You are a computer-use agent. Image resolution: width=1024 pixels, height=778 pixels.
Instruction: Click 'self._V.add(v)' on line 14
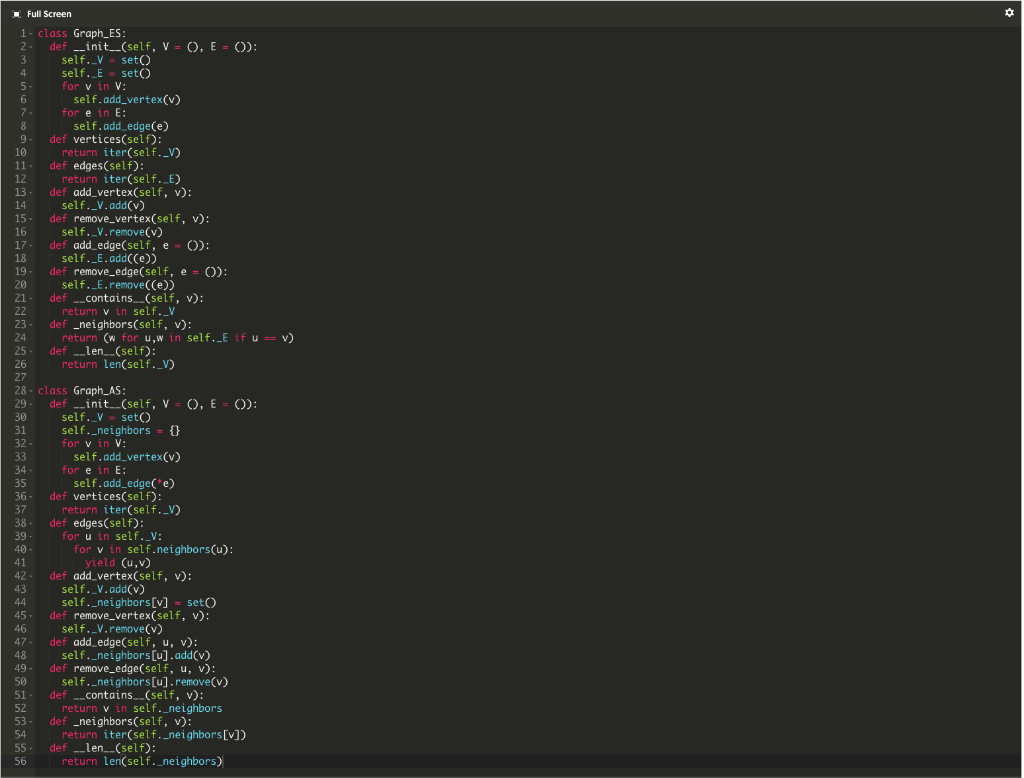103,206
